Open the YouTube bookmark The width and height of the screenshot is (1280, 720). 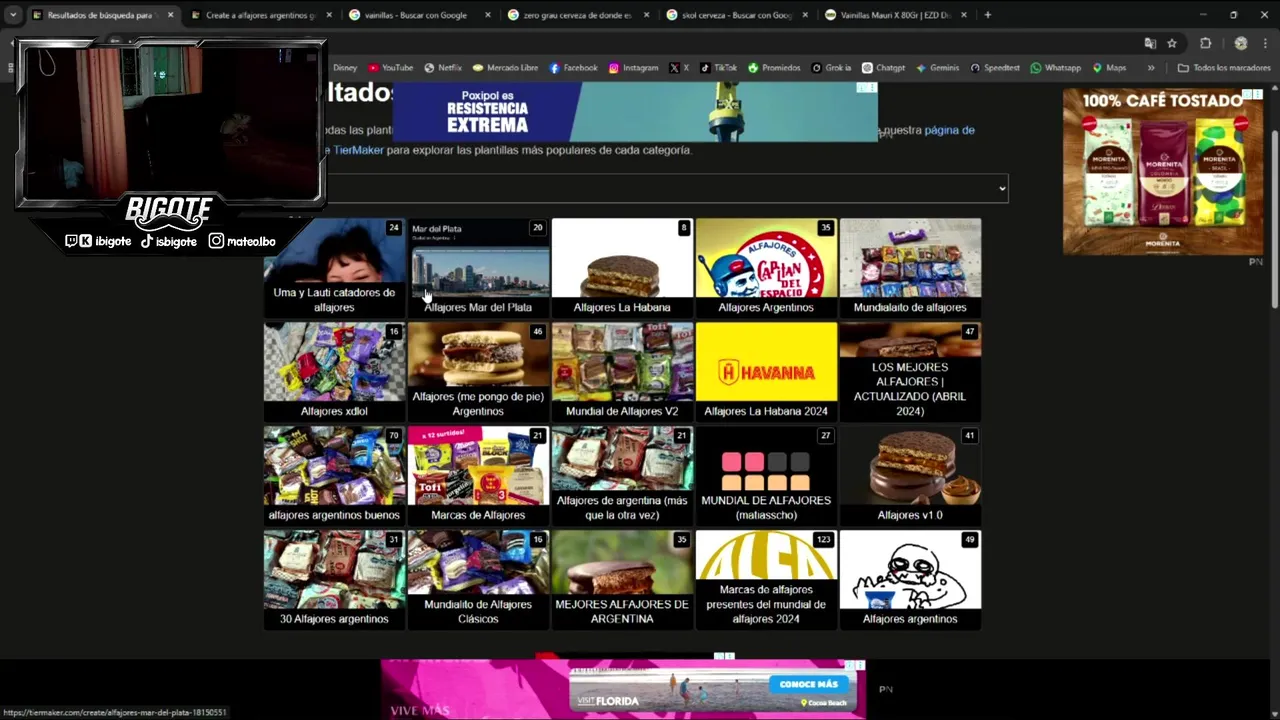390,68
